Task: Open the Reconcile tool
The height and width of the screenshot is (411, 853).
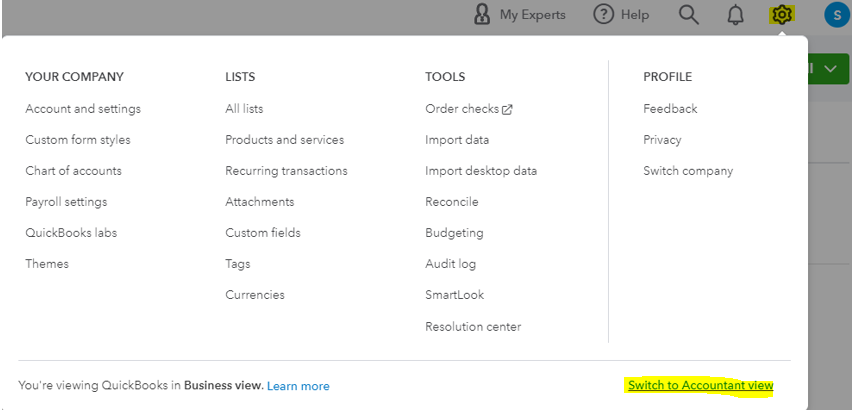Action: (x=452, y=202)
